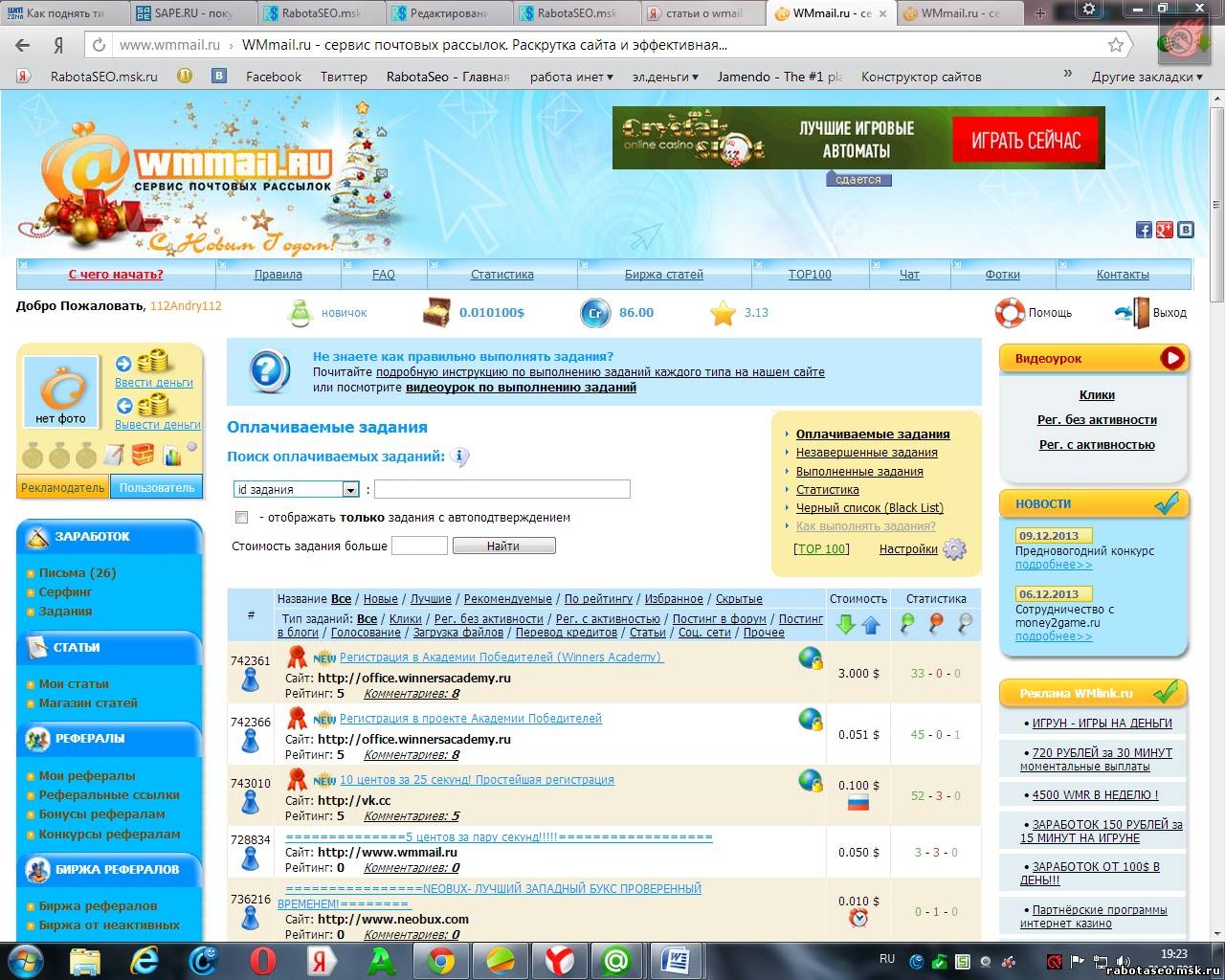This screenshot has width=1225, height=980.
Task: Switch to Рекламодатель tab
Action: click(63, 487)
